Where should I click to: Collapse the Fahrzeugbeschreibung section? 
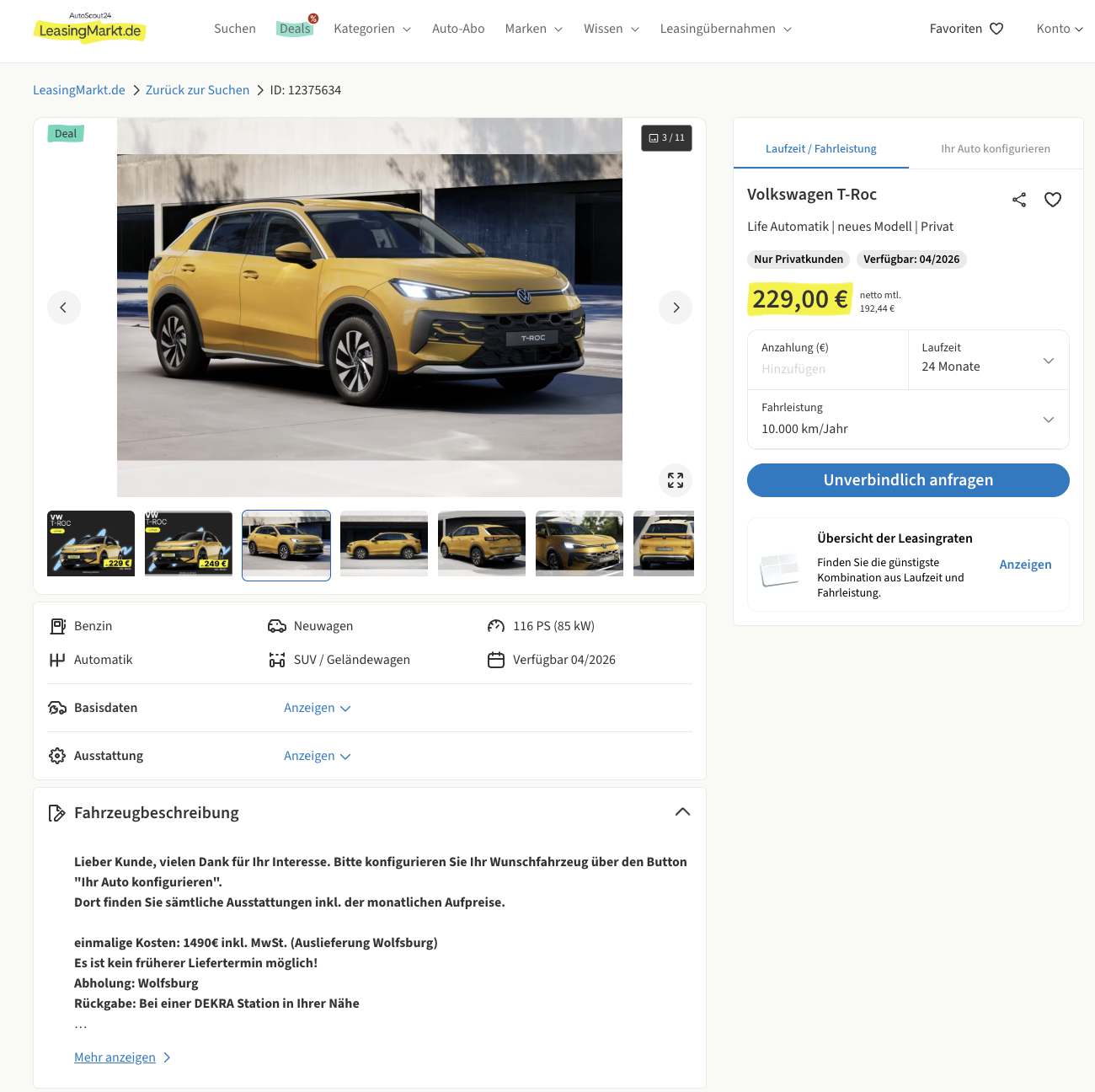point(682,812)
